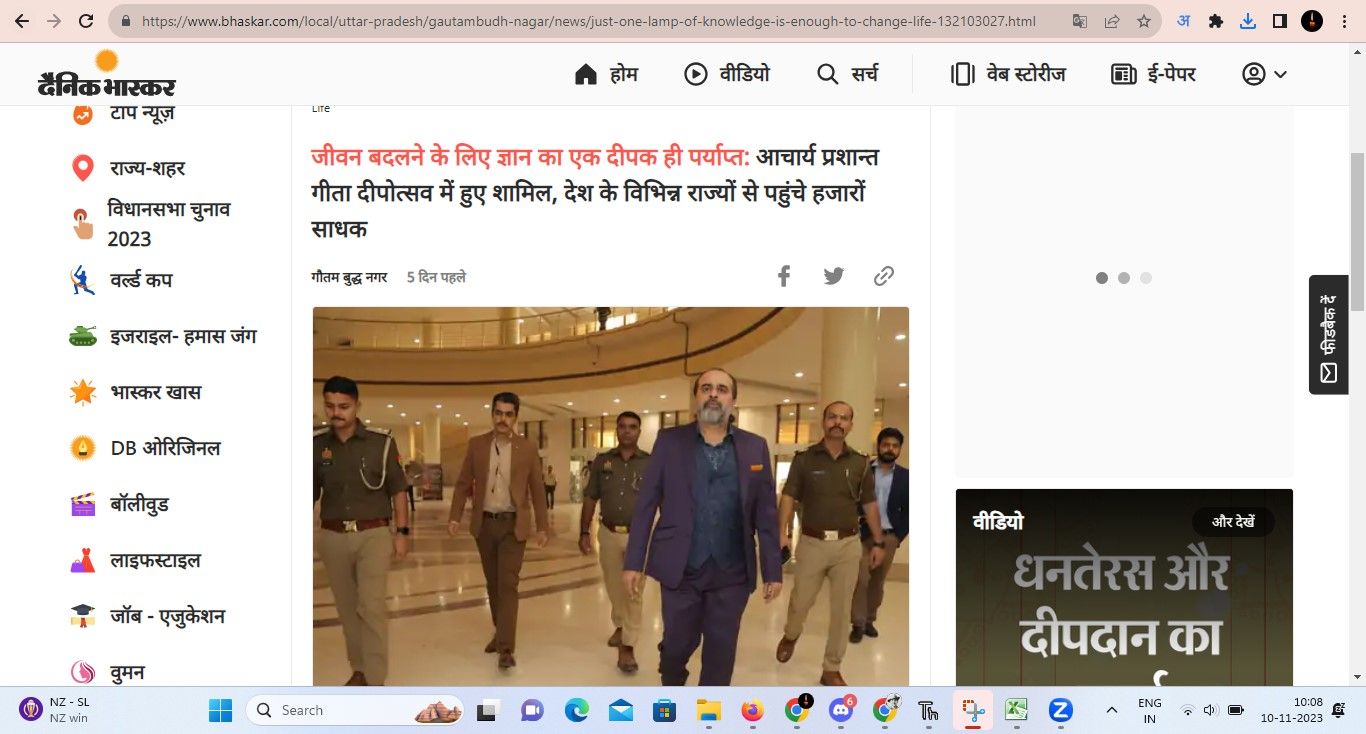Reload the page in browser

click(x=86, y=21)
